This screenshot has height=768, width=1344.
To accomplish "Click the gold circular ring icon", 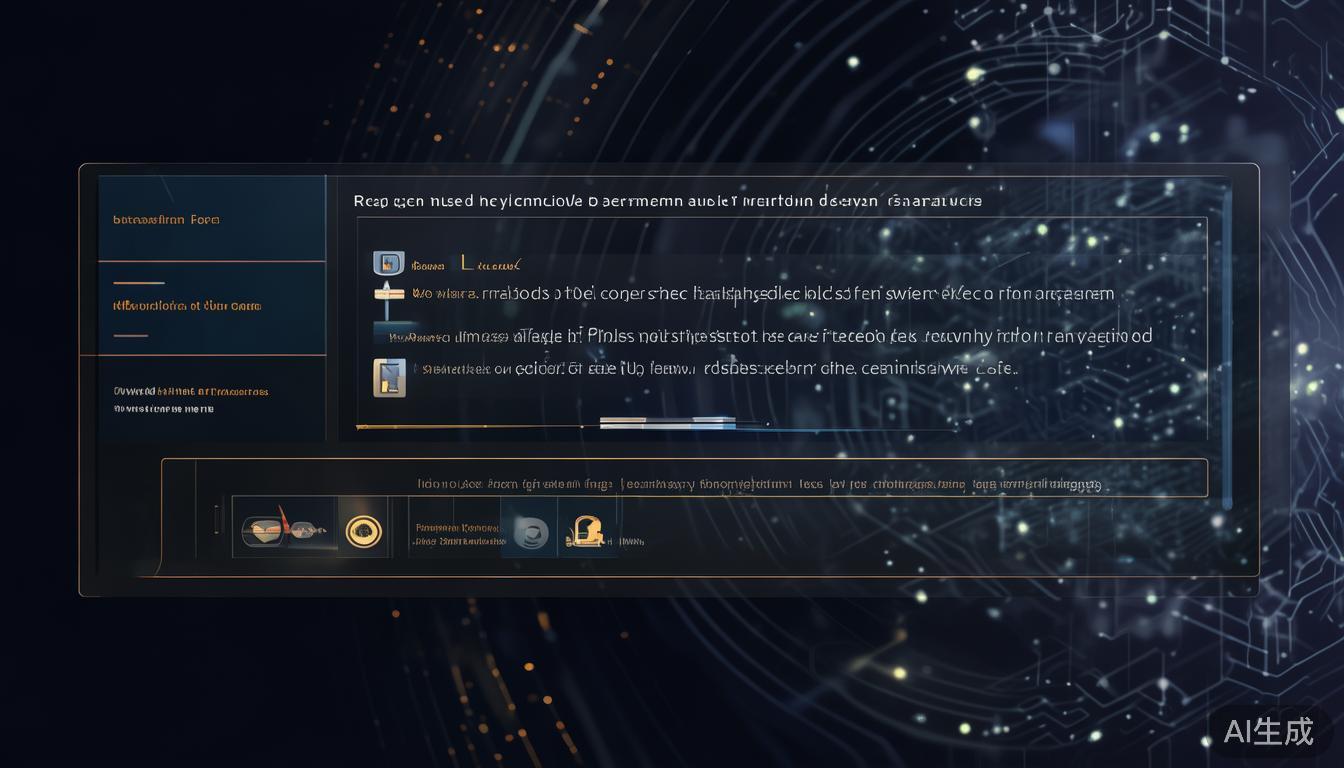I will (x=363, y=532).
